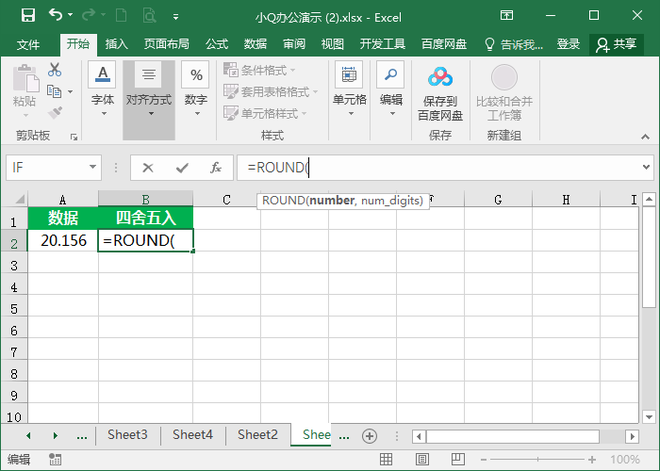Switch to the Sheet4 tab
660x471 pixels.
(x=192, y=435)
